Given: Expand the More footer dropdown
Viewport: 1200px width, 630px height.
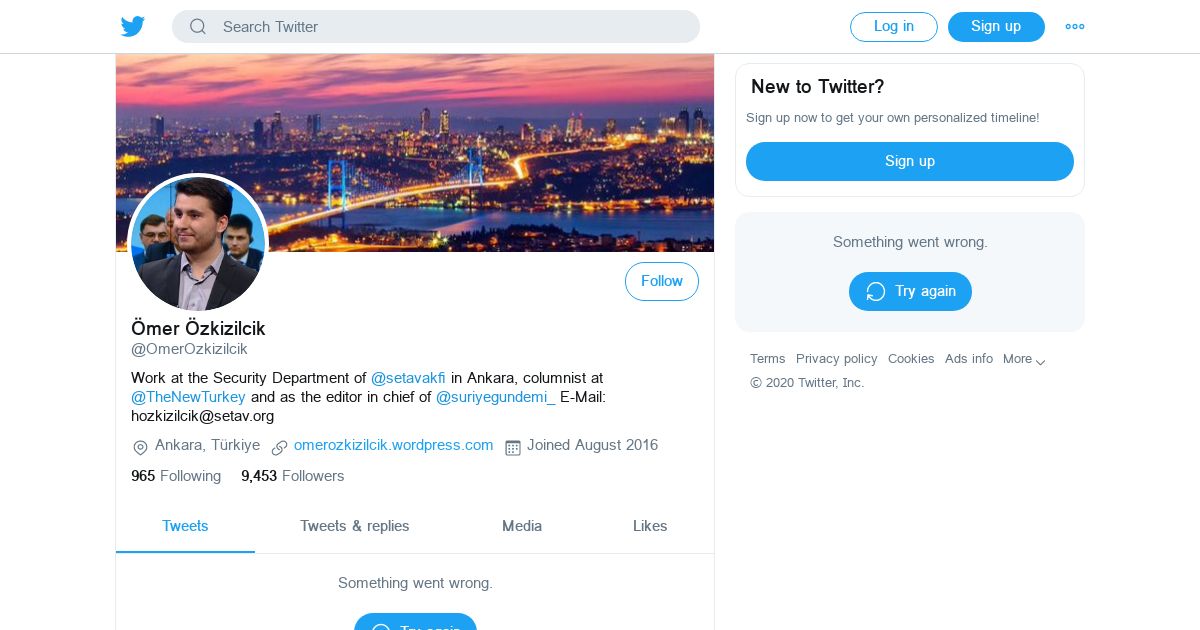Looking at the screenshot, I should [x=1024, y=359].
